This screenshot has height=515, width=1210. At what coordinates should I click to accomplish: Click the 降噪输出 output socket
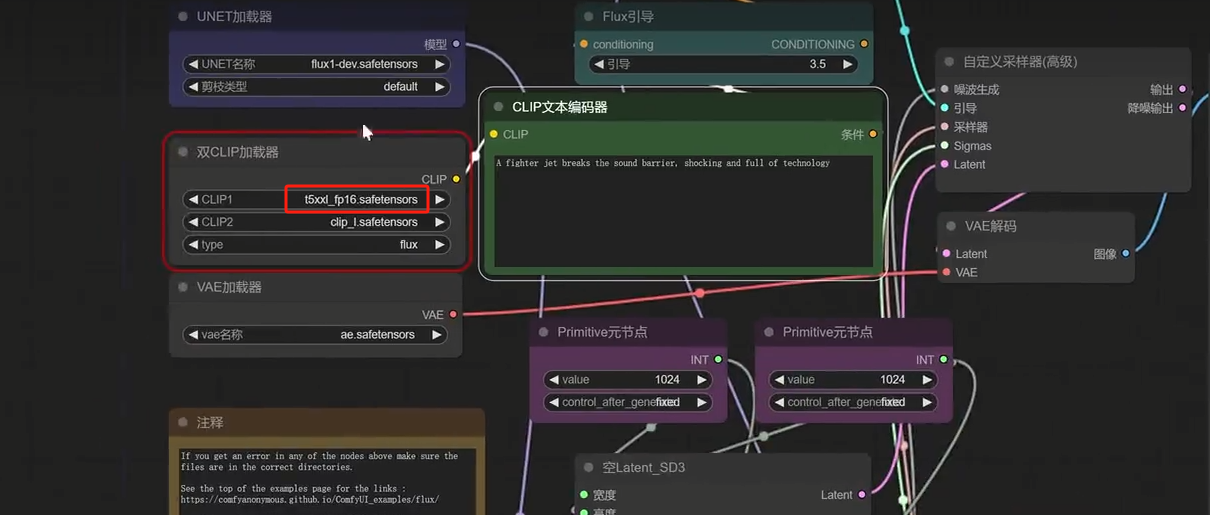click(1182, 108)
